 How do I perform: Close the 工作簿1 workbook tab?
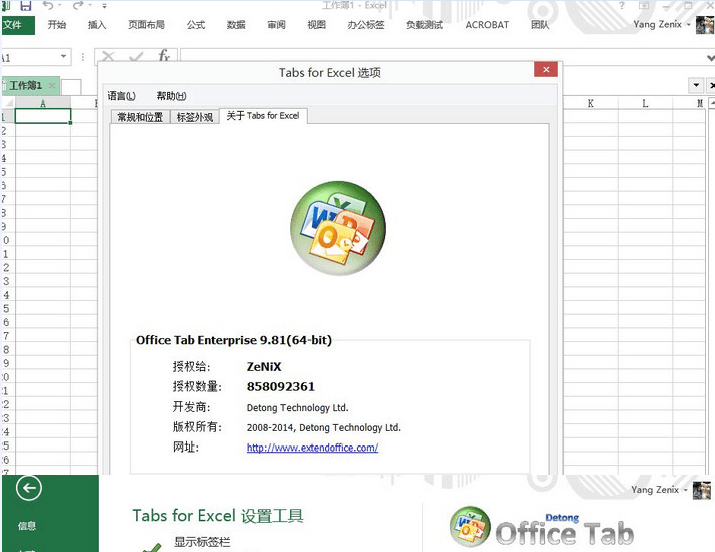[52, 86]
